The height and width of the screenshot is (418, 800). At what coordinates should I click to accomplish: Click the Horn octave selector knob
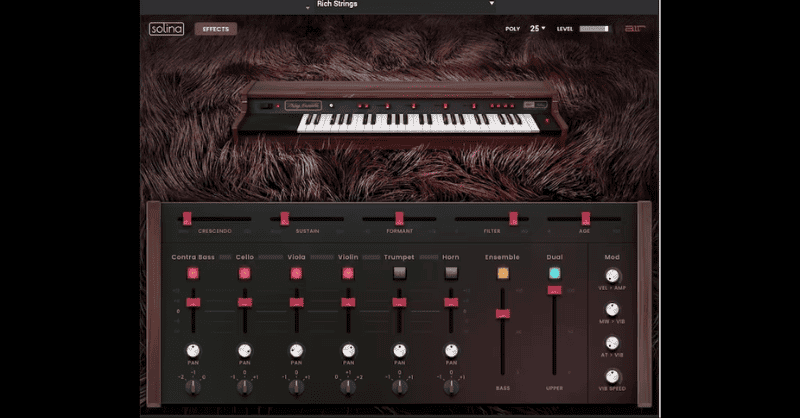pyautogui.click(x=451, y=388)
